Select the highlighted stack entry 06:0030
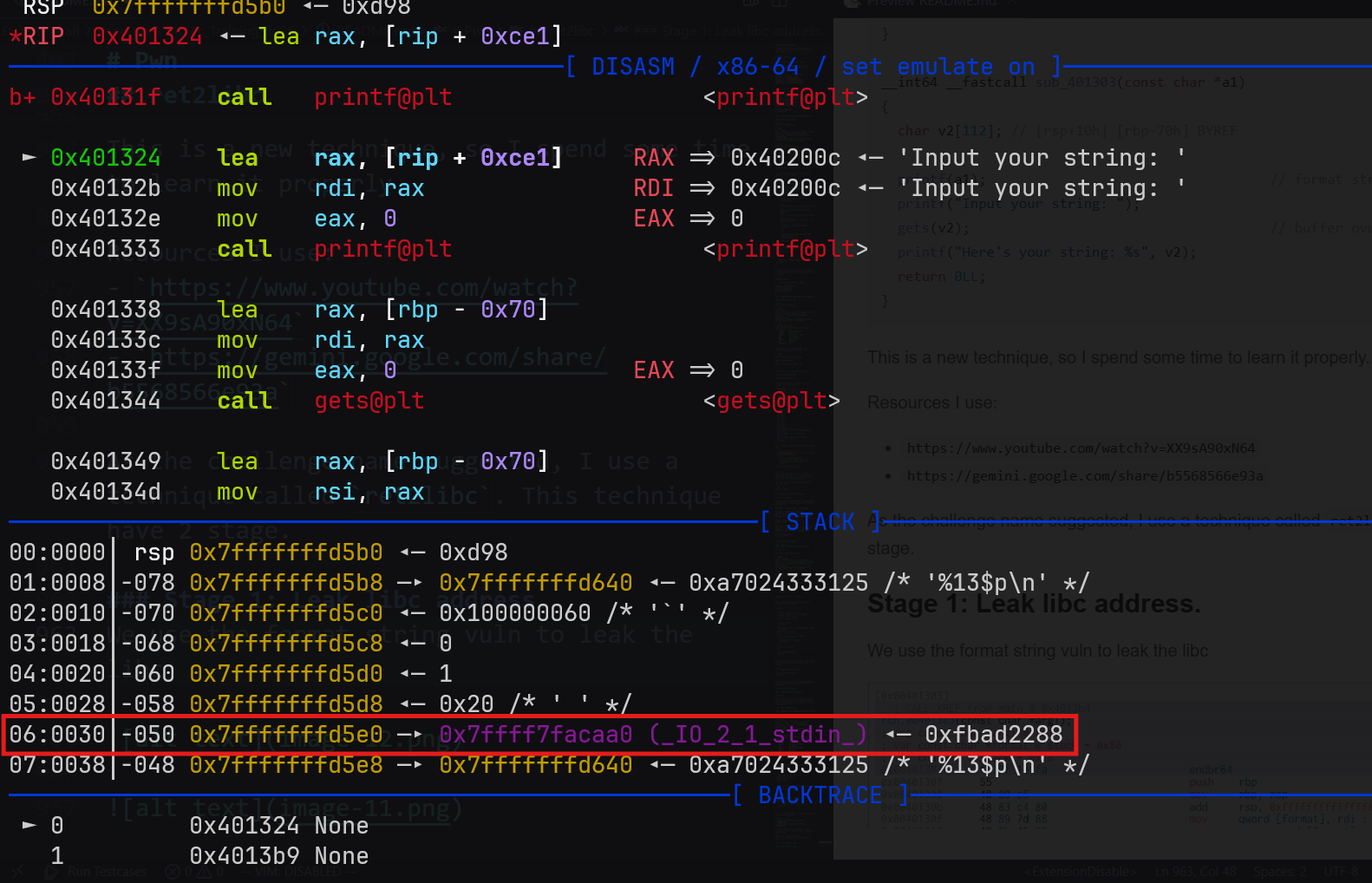This screenshot has height=883, width=1372. click(57, 735)
